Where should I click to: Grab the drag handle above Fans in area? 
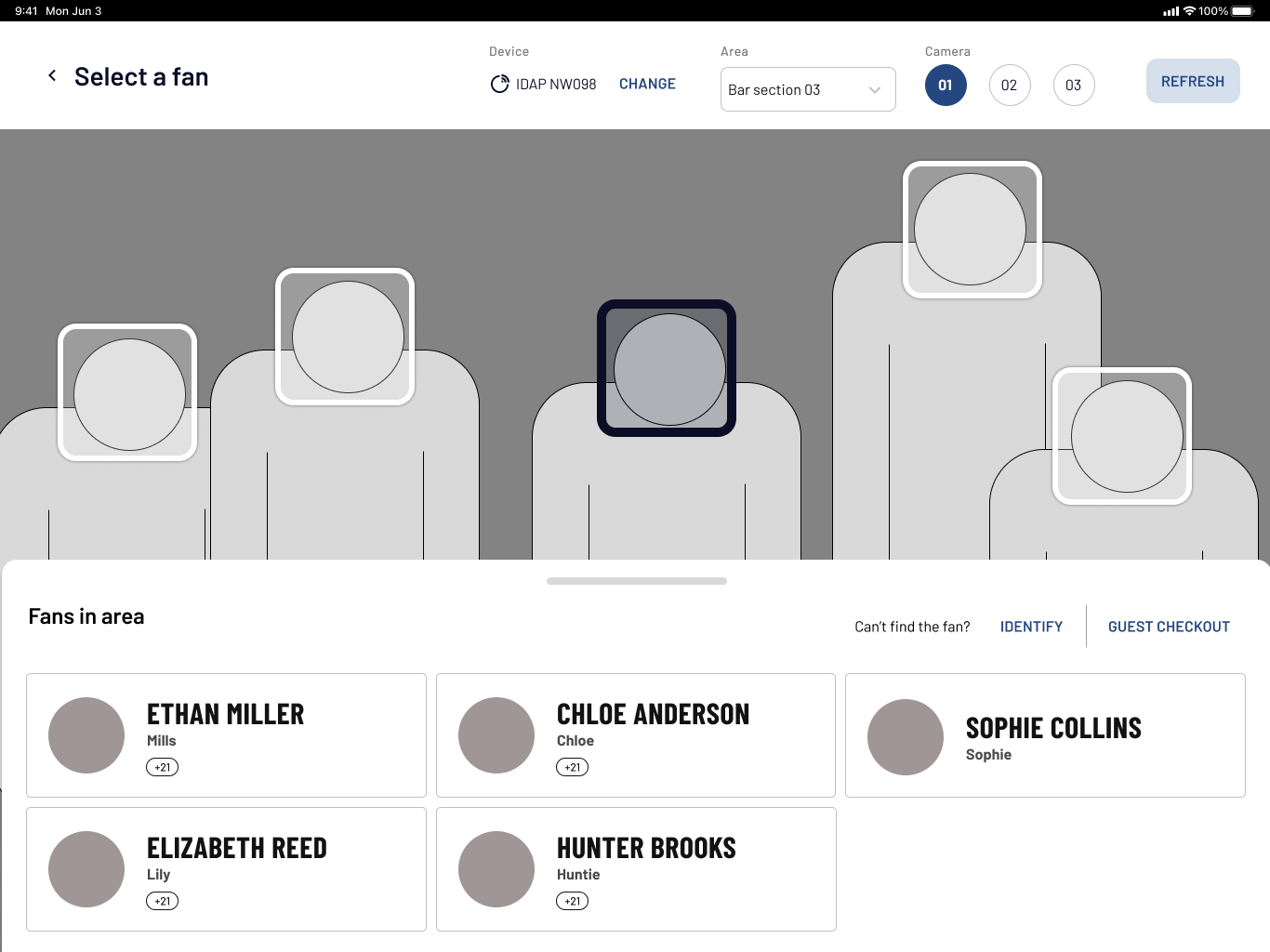637,581
